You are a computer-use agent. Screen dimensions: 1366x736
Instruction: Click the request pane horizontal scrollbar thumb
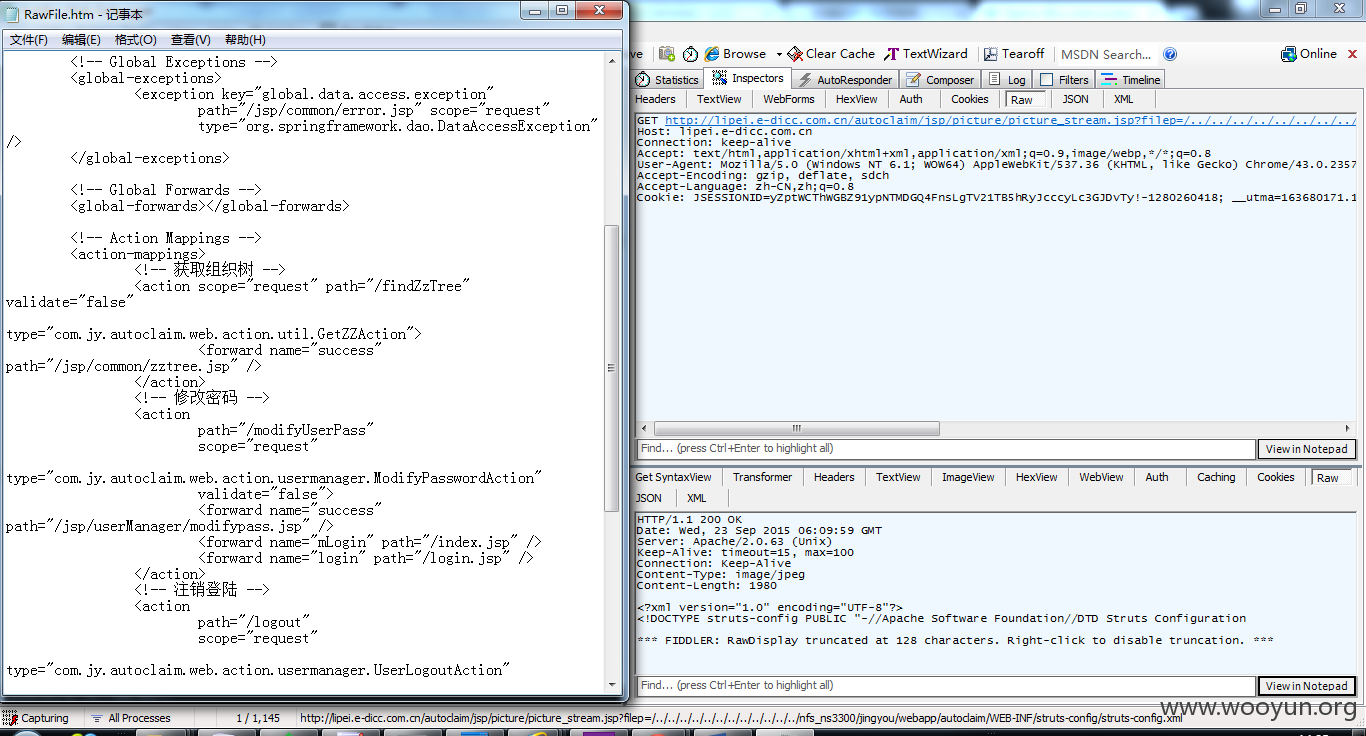point(796,428)
